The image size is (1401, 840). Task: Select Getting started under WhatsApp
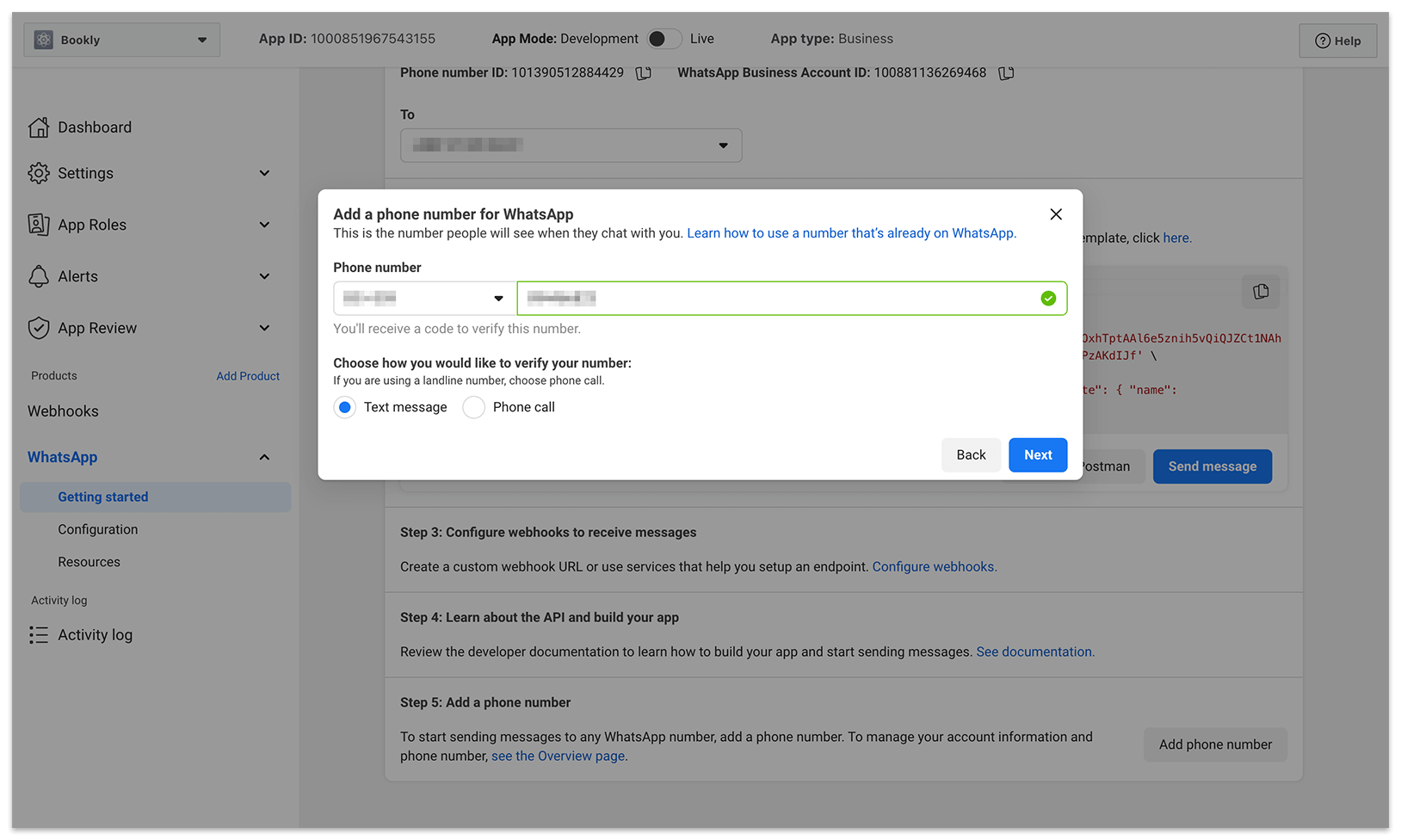(155, 497)
